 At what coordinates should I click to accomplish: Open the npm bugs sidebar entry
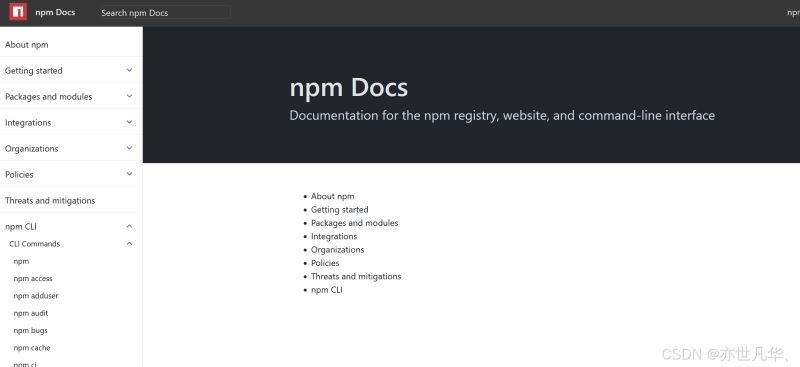31,331
